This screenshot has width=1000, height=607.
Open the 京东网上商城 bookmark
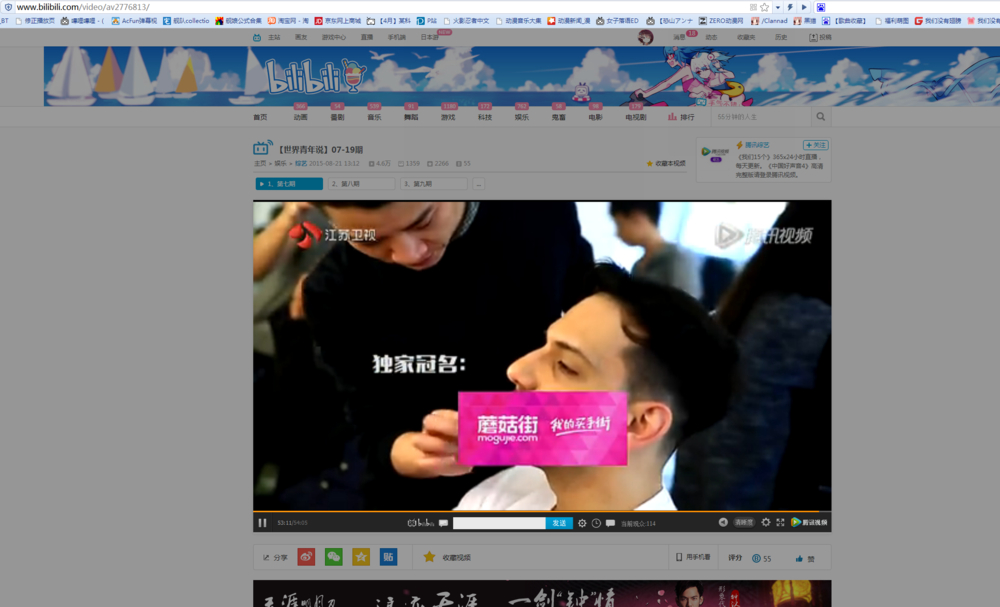(337, 21)
